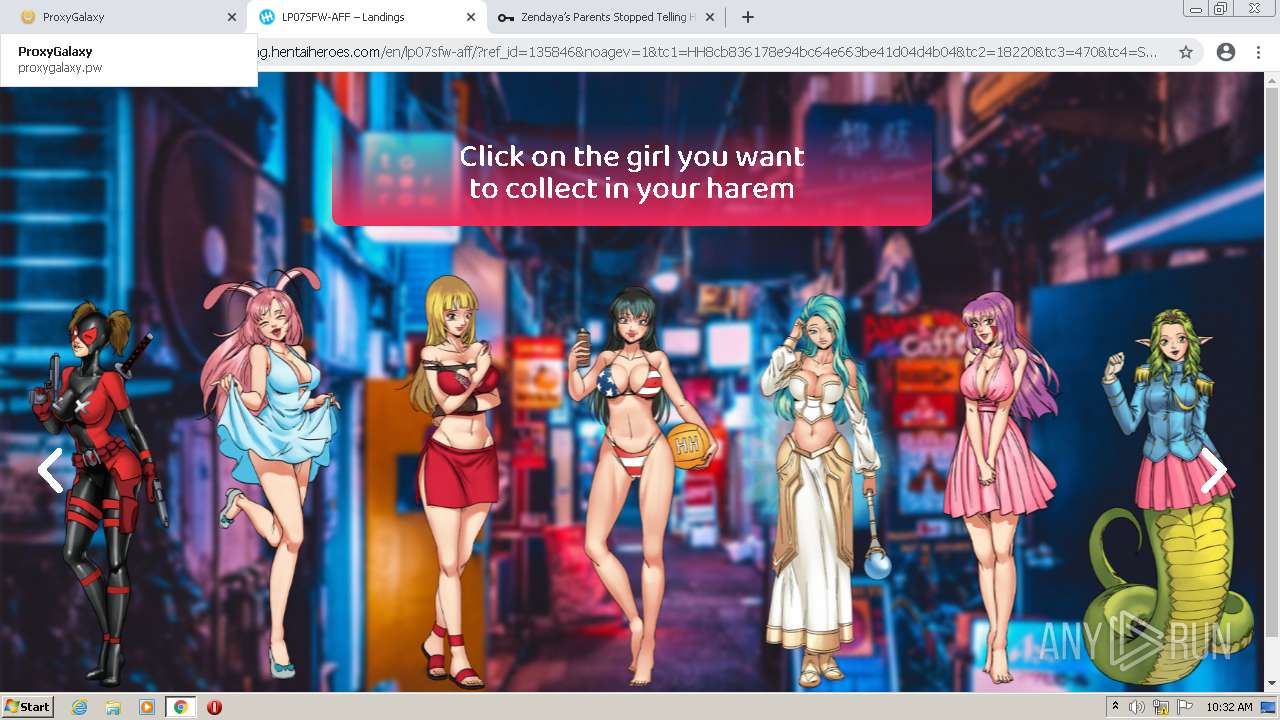Show hidden system tray icons

point(1115,707)
